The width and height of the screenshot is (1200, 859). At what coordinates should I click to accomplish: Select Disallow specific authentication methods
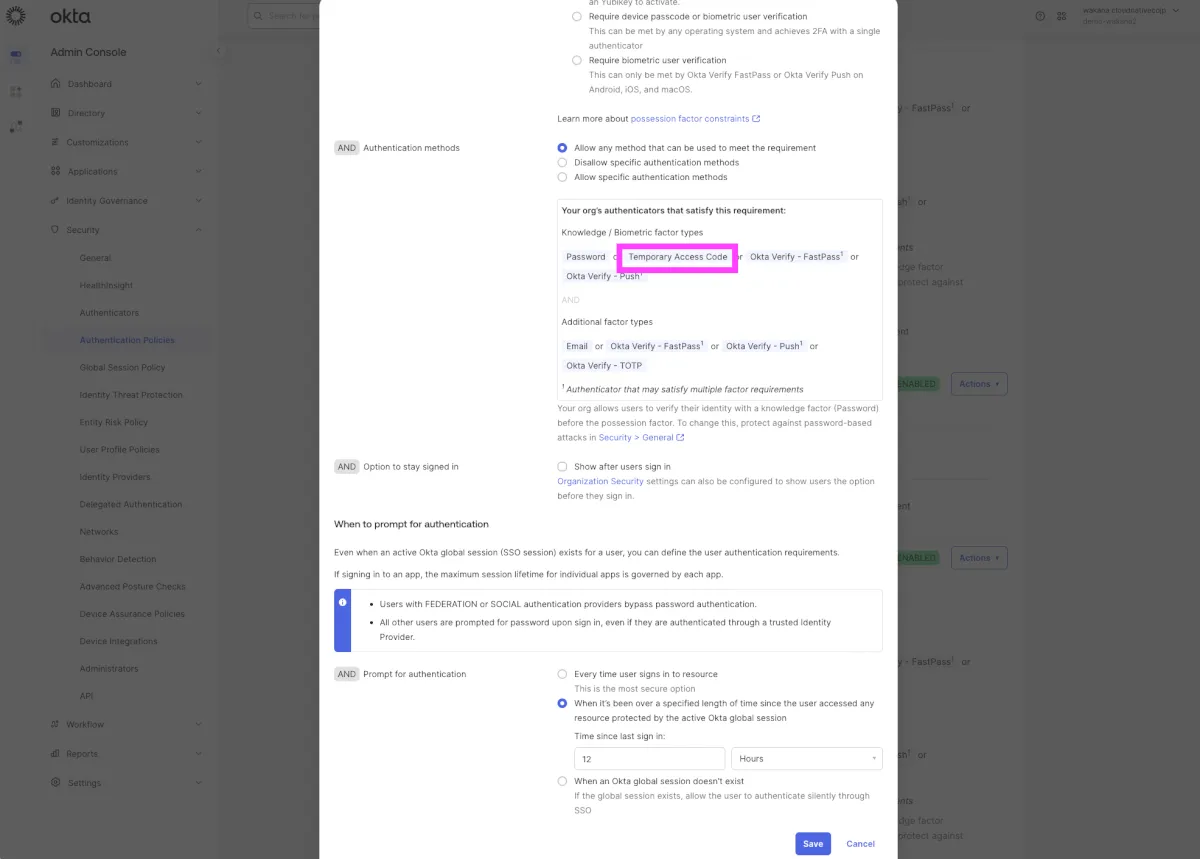click(562, 162)
